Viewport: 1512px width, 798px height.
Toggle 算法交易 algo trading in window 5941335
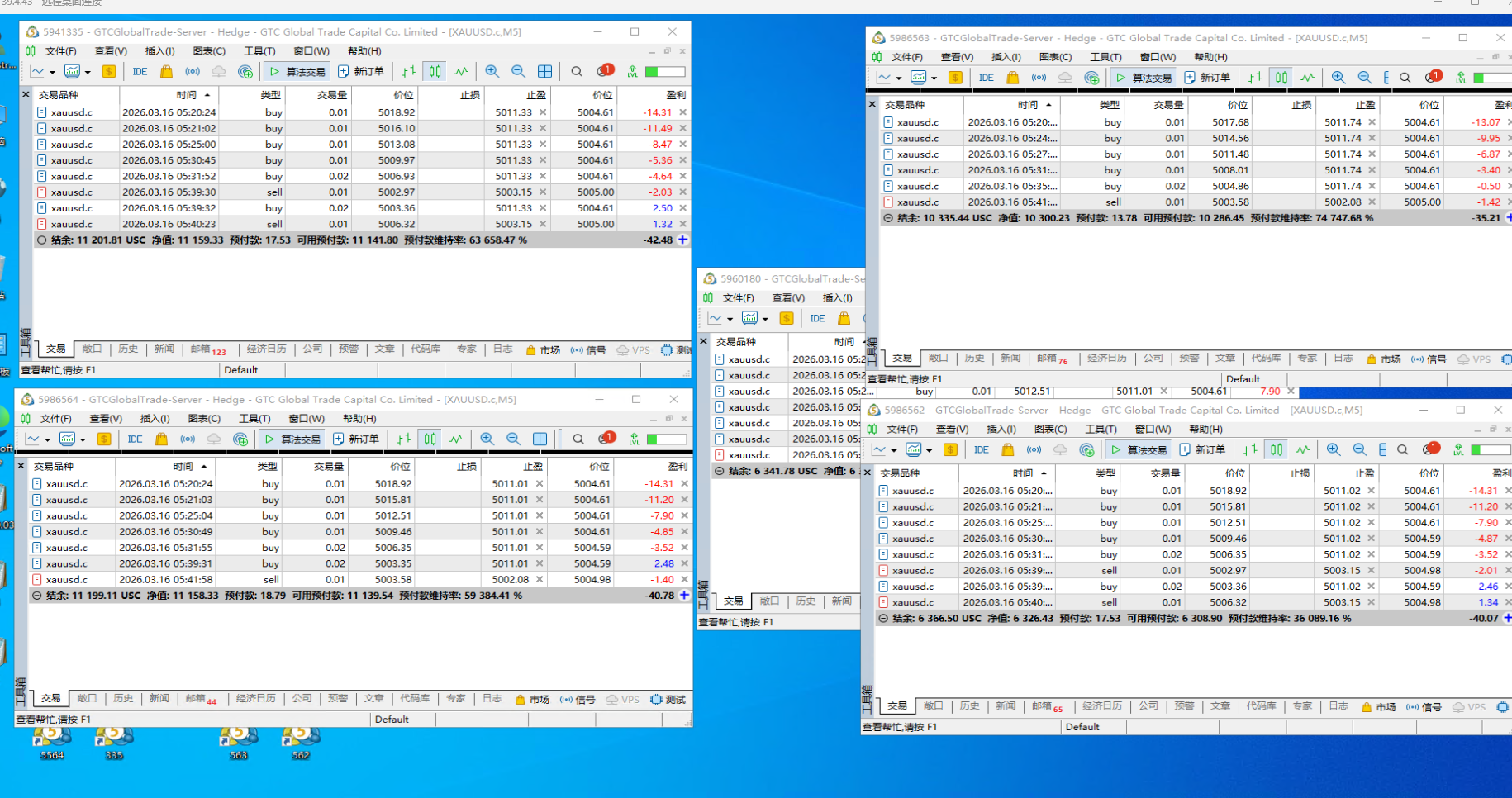click(297, 72)
